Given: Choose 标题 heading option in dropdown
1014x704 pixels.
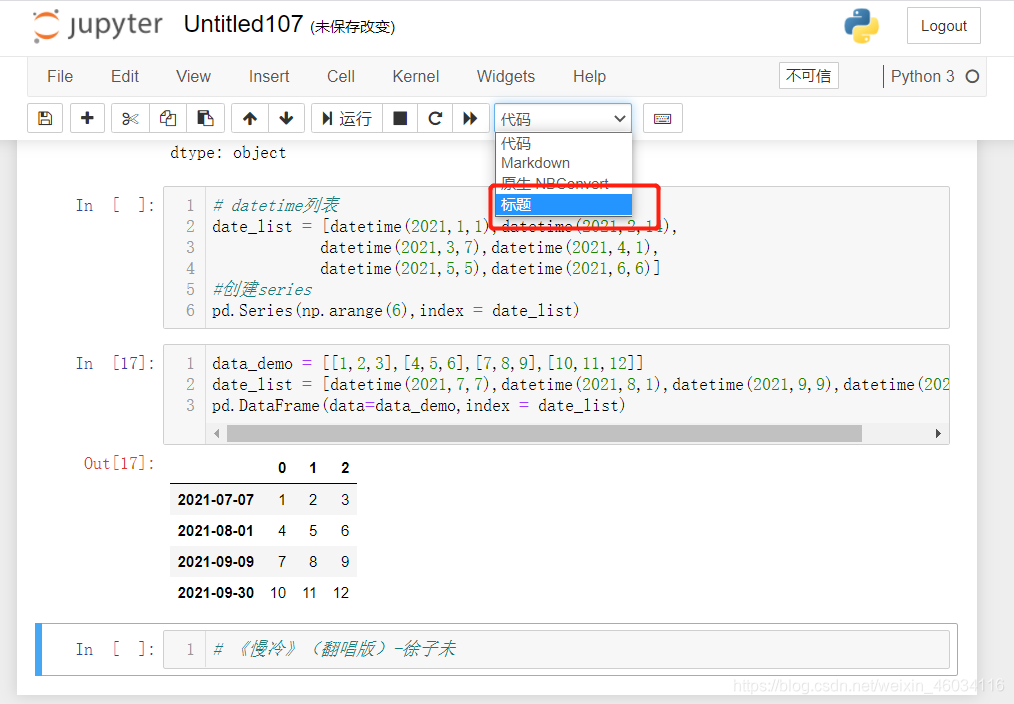Looking at the screenshot, I should pyautogui.click(x=563, y=204).
